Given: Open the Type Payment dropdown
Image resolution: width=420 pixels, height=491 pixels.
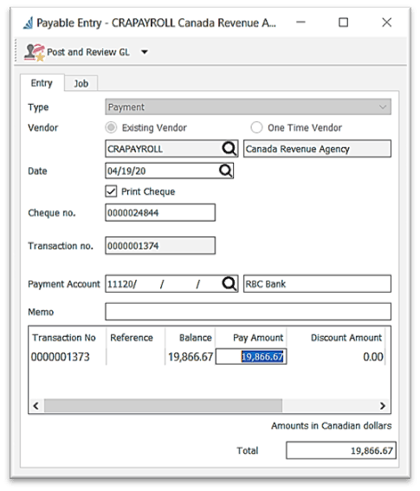Looking at the screenshot, I should (248, 107).
